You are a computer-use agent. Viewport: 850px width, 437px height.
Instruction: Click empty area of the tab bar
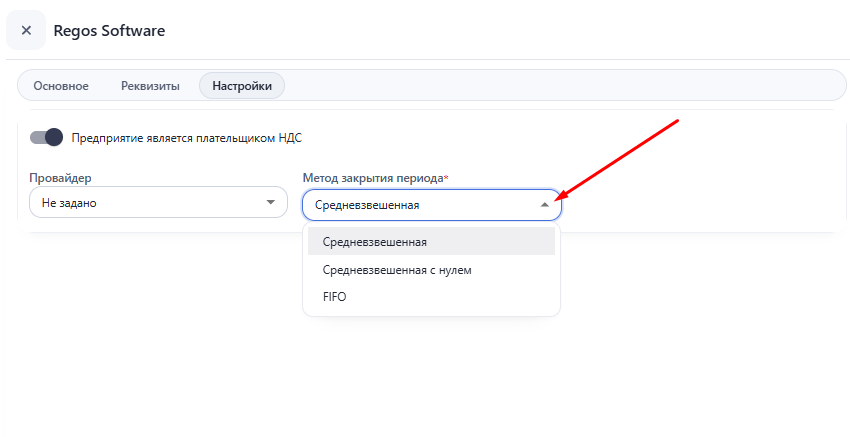coord(564,86)
